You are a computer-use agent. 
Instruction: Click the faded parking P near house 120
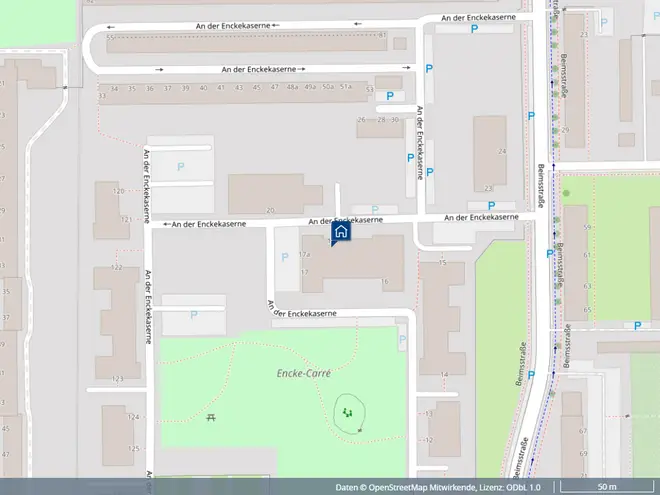(x=181, y=167)
